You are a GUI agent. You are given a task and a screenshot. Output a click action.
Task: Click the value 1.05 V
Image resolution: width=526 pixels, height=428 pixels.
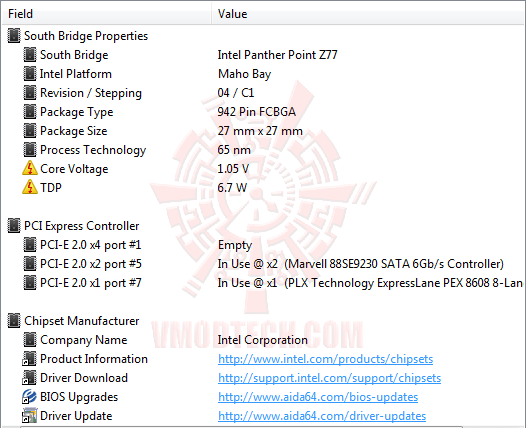(x=233, y=169)
